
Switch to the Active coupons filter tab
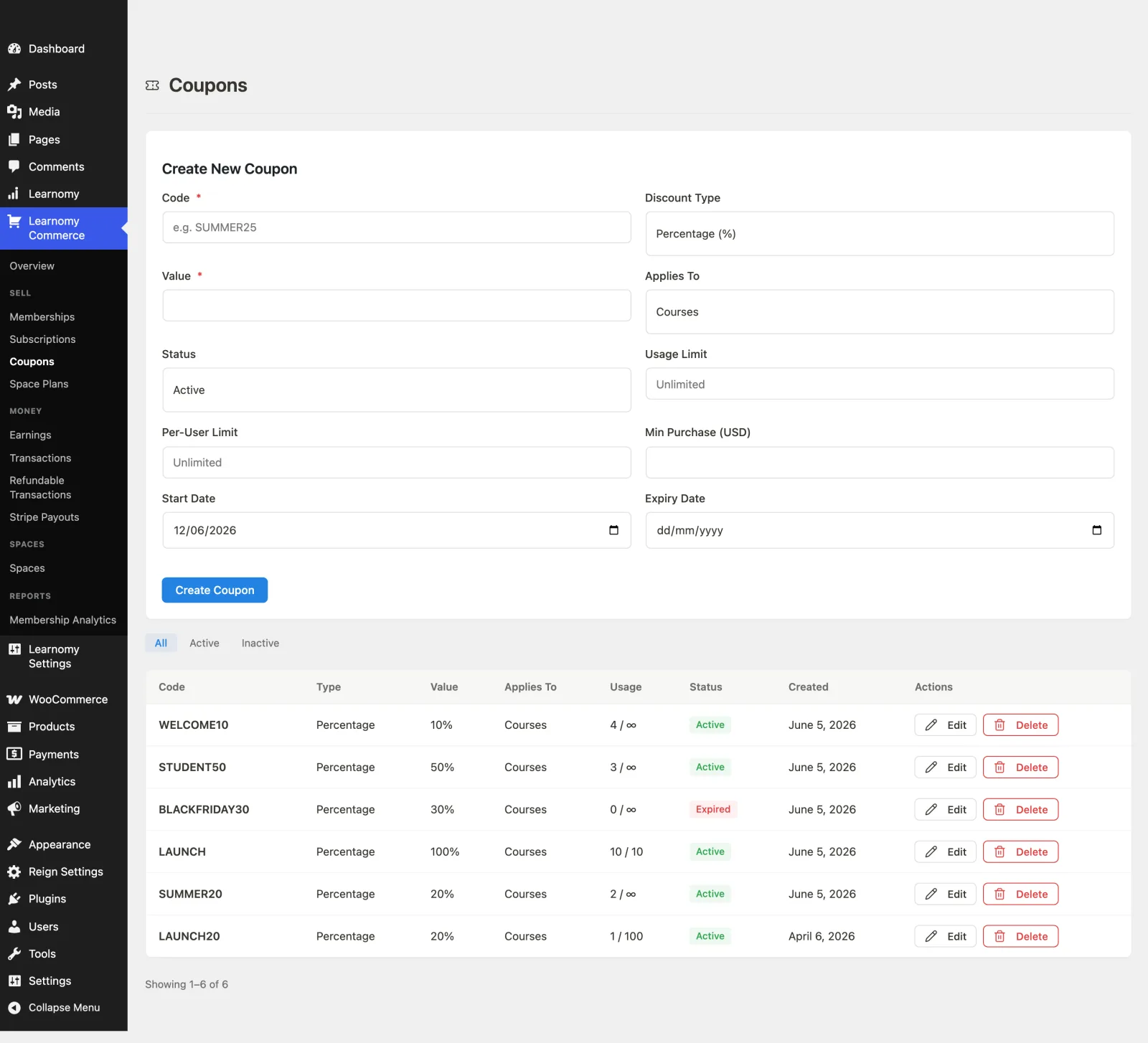204,643
